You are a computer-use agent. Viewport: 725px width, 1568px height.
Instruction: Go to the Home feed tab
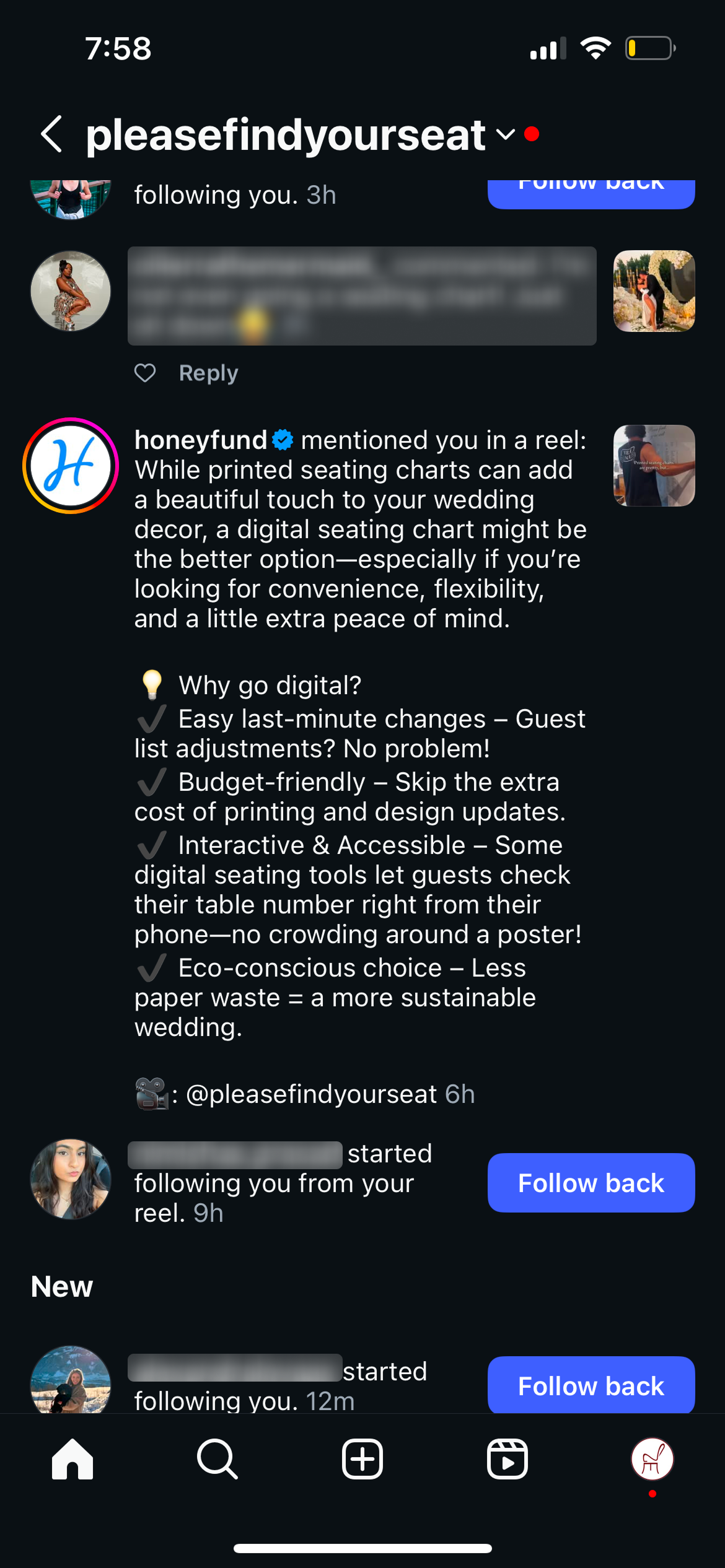(x=72, y=1459)
